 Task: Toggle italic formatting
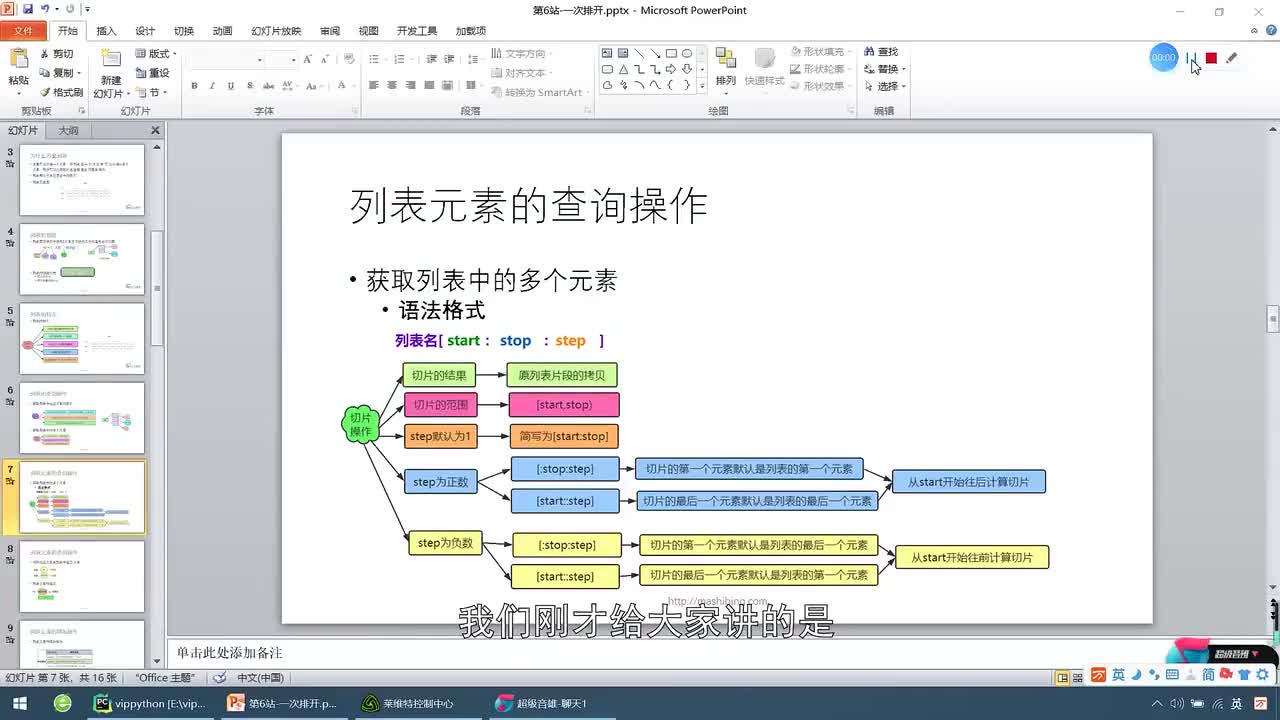tap(212, 86)
